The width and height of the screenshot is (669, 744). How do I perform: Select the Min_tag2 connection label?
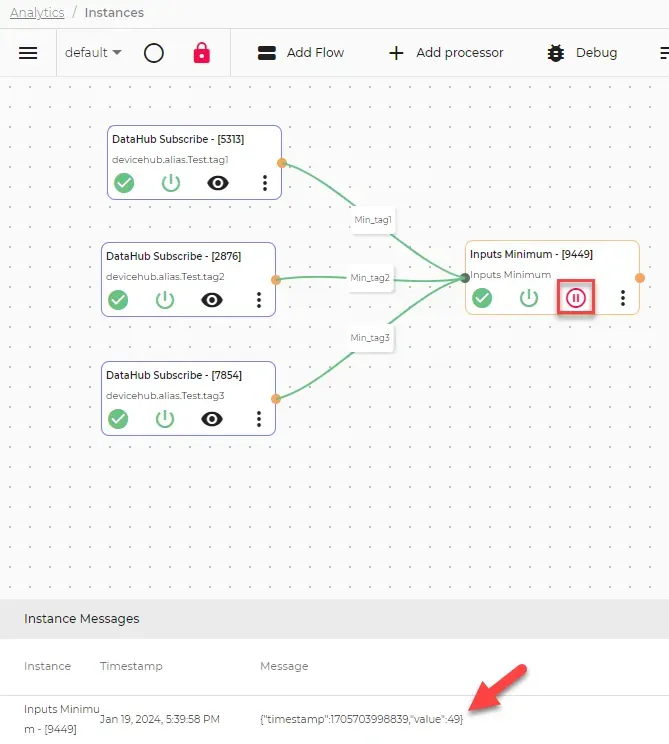coord(370,278)
